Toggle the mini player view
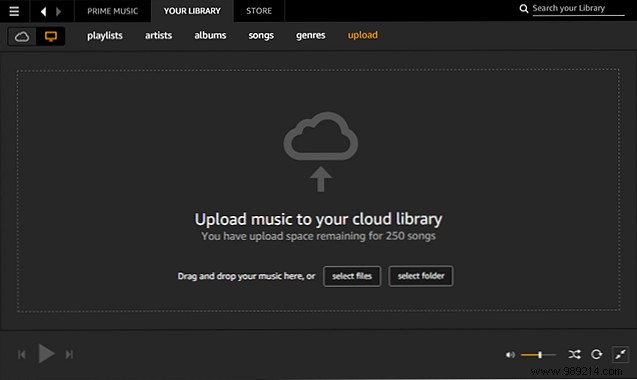Screen dimensions: 637x380 (620, 354)
